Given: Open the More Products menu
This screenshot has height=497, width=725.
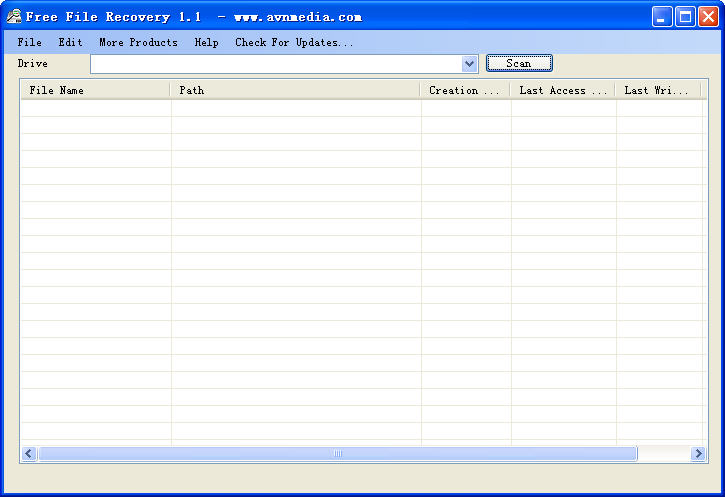Looking at the screenshot, I should pyautogui.click(x=138, y=42).
